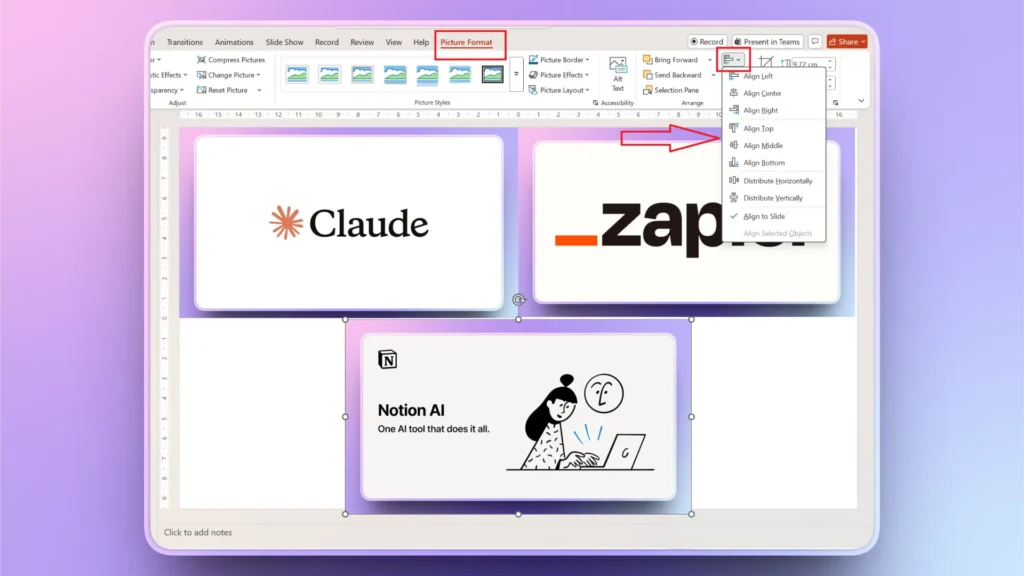Click Present in Teams
Screen dimensions: 1024x576
(767, 42)
